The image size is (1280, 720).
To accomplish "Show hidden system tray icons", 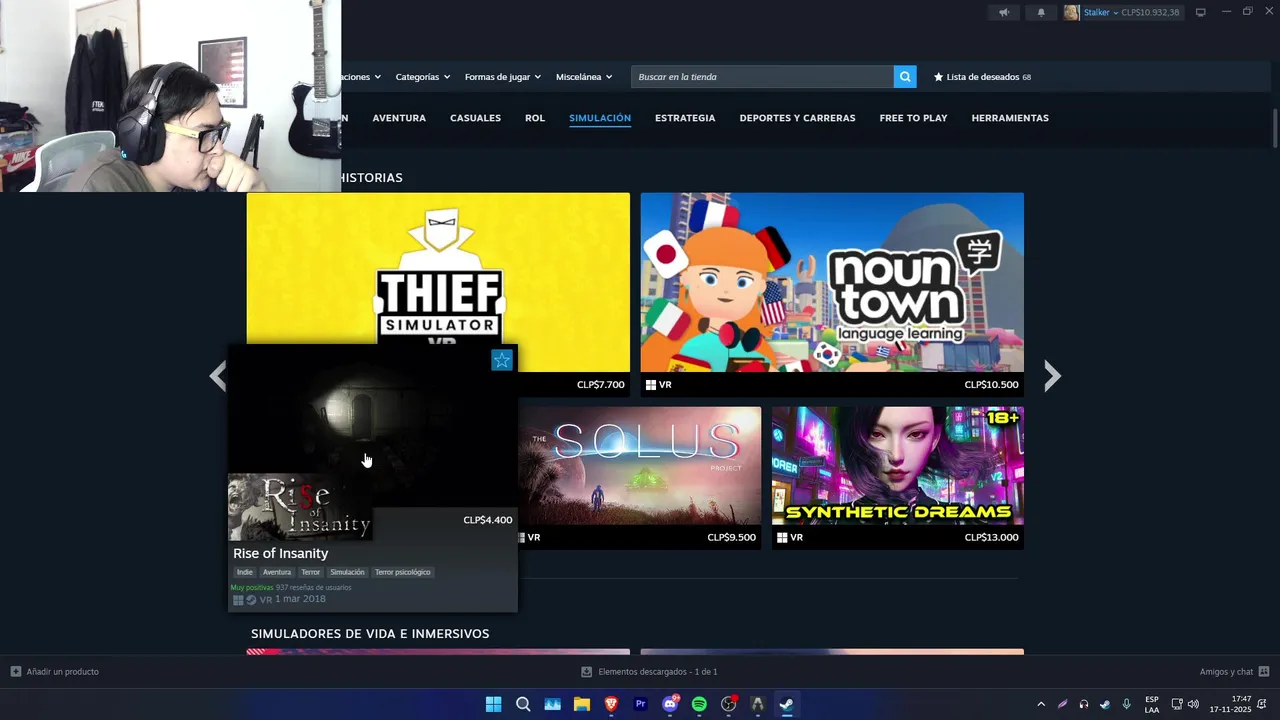I will point(1041,704).
